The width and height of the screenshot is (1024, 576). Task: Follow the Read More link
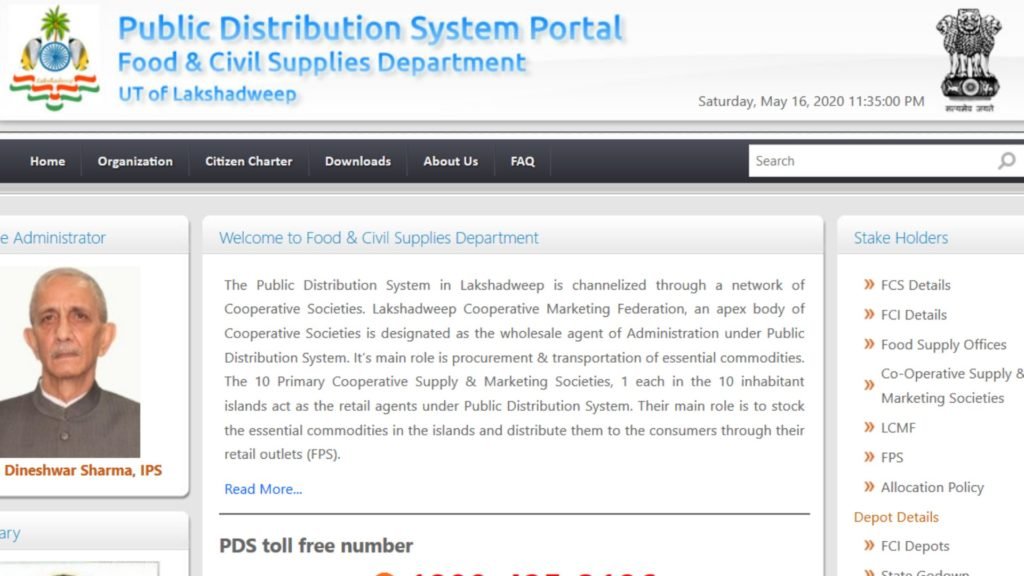pyautogui.click(x=263, y=489)
